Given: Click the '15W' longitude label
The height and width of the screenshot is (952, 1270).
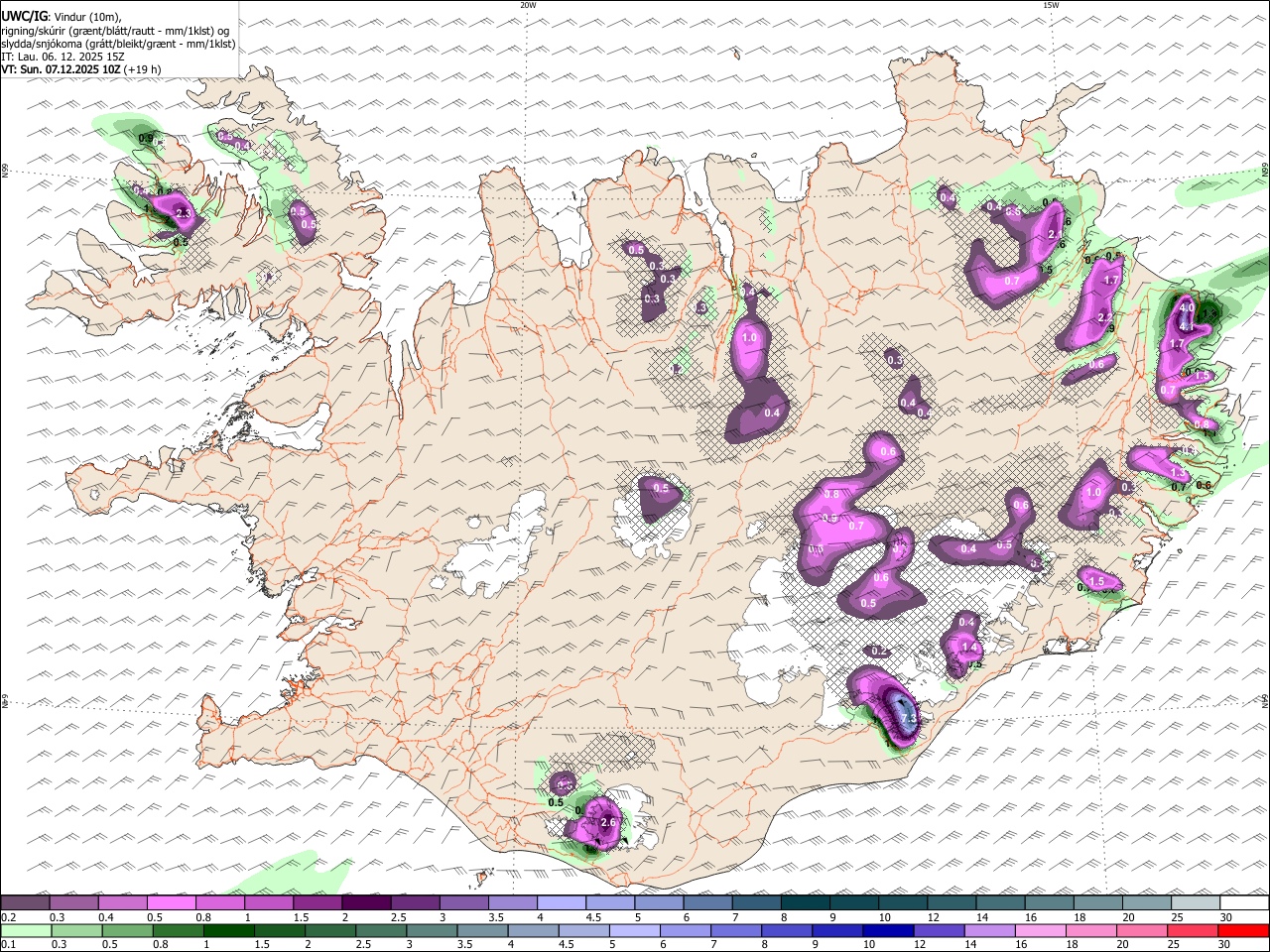Looking at the screenshot, I should [1051, 5].
